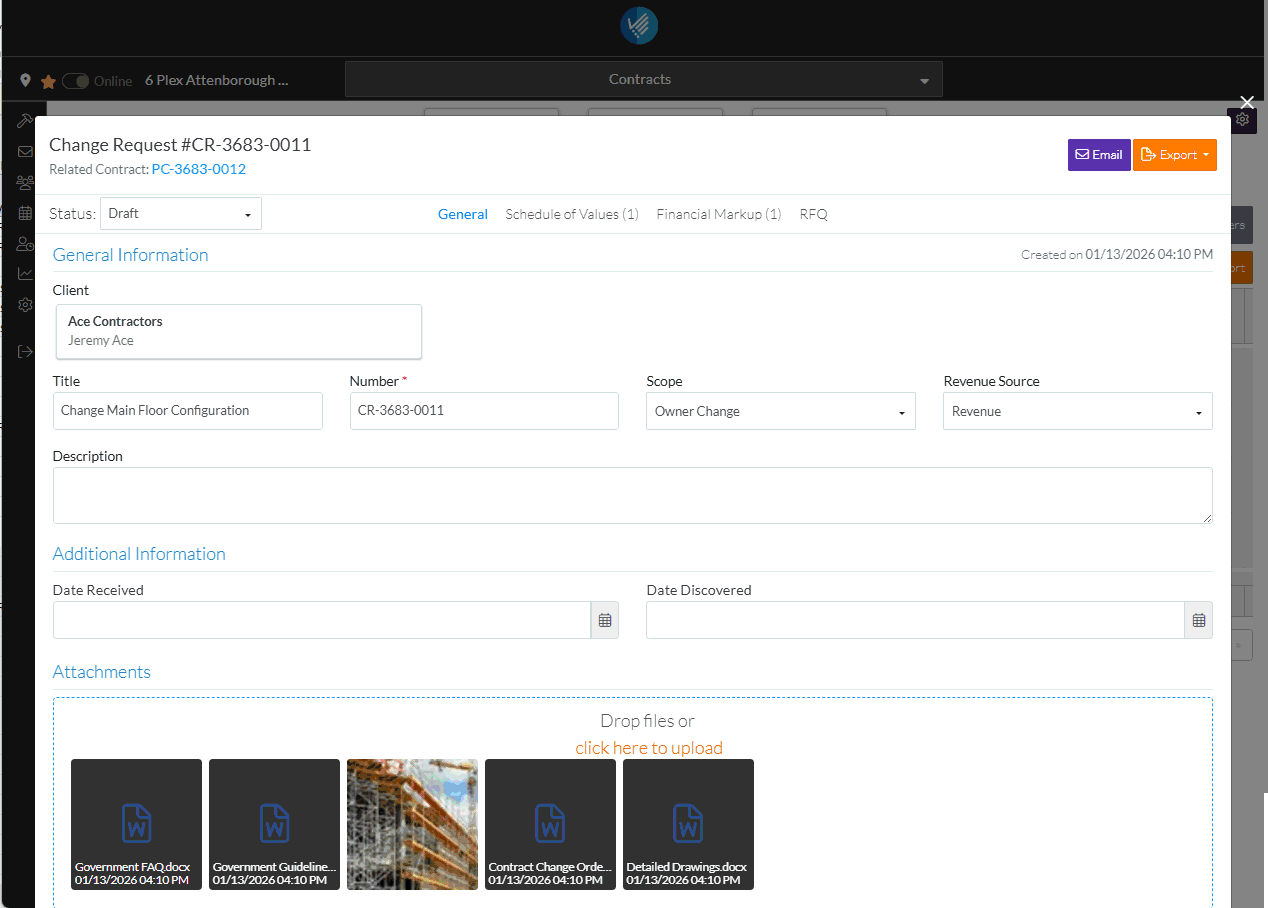
Task: Switch to Schedule of Values tab
Action: click(x=571, y=214)
